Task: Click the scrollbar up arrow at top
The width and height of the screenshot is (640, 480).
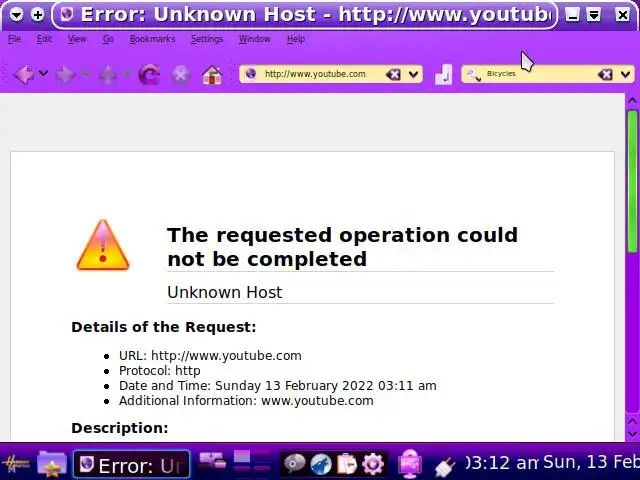Action: pyautogui.click(x=632, y=100)
